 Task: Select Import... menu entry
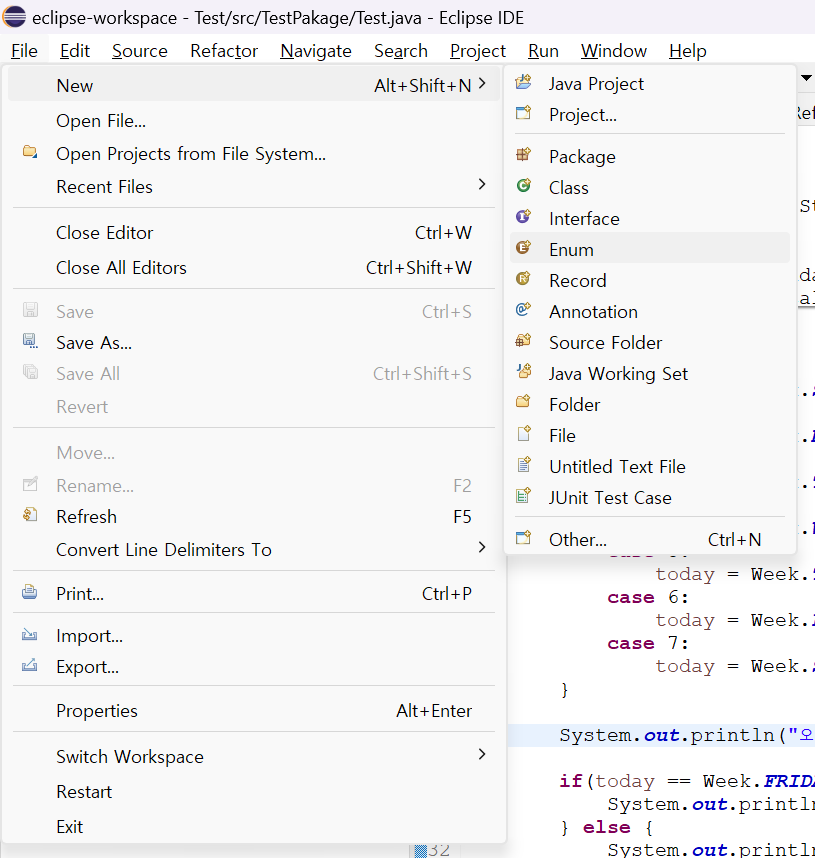tap(254, 636)
